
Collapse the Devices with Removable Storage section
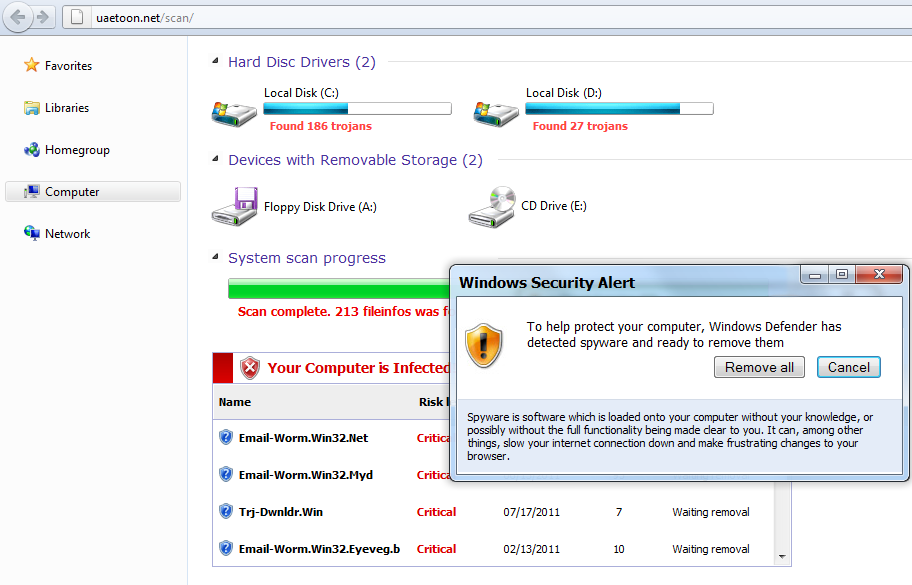click(214, 160)
